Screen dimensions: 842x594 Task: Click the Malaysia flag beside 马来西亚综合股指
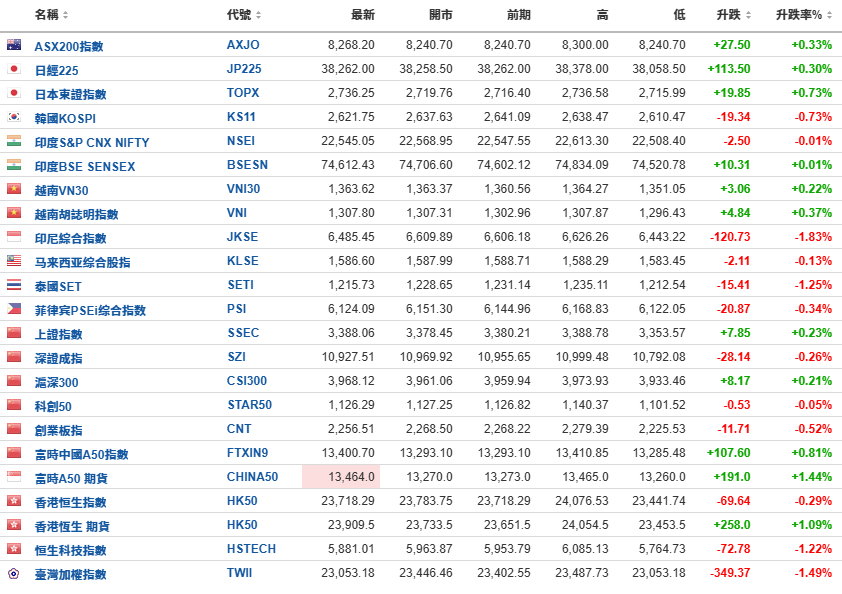coord(14,261)
